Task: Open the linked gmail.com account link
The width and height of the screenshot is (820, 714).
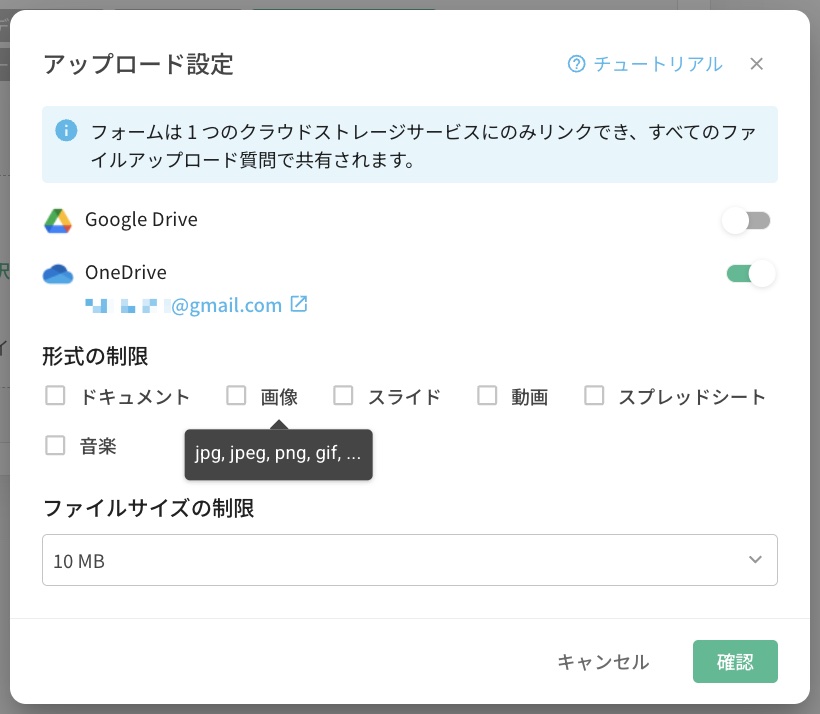Action: click(184, 305)
